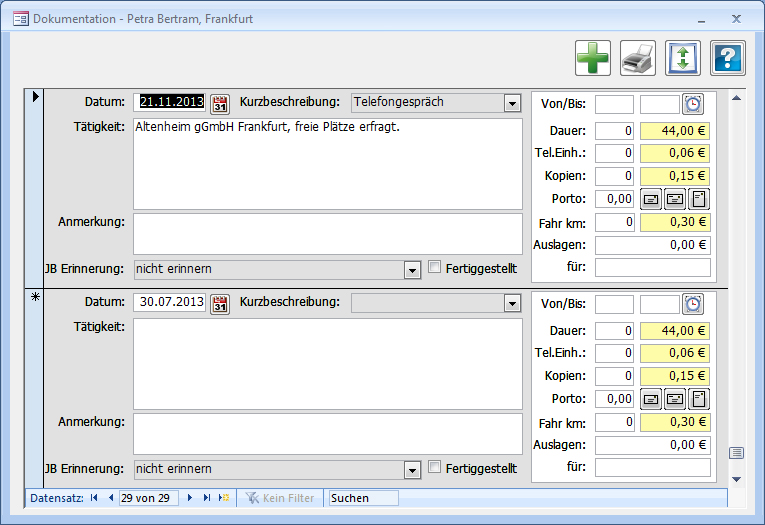Click the Suchen search box
Screen dimensions: 765x525
coord(363,498)
